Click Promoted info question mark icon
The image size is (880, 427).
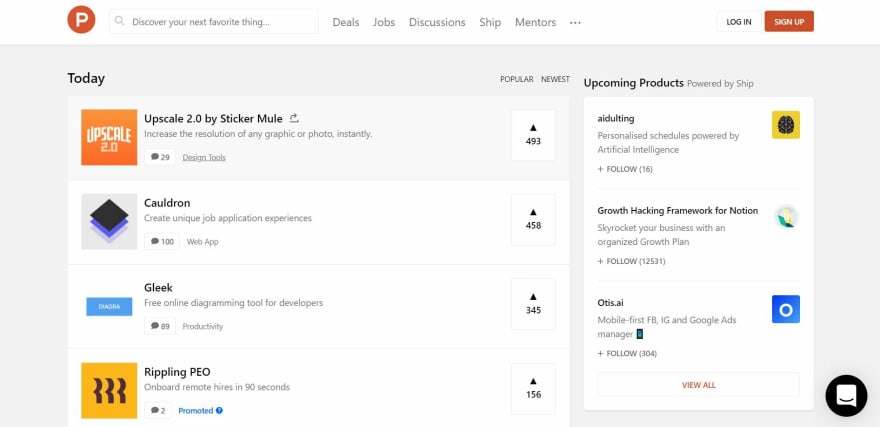219,411
